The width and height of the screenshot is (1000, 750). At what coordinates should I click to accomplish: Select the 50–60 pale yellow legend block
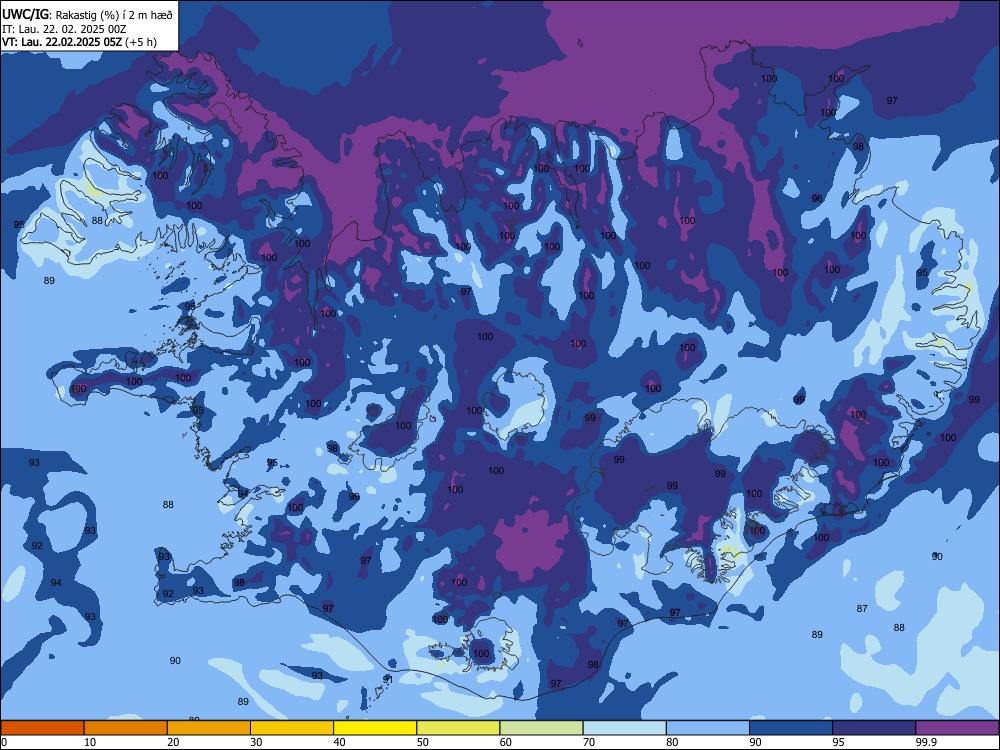point(458,728)
